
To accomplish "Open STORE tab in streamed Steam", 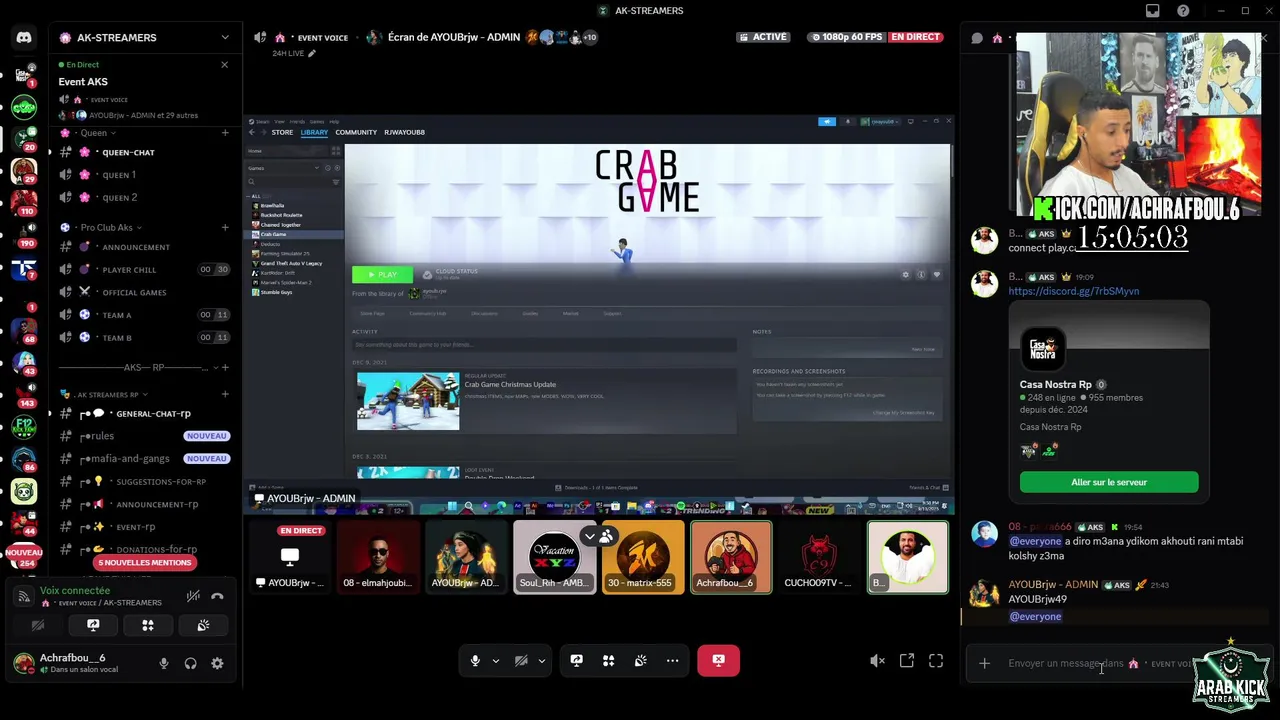I will point(282,132).
